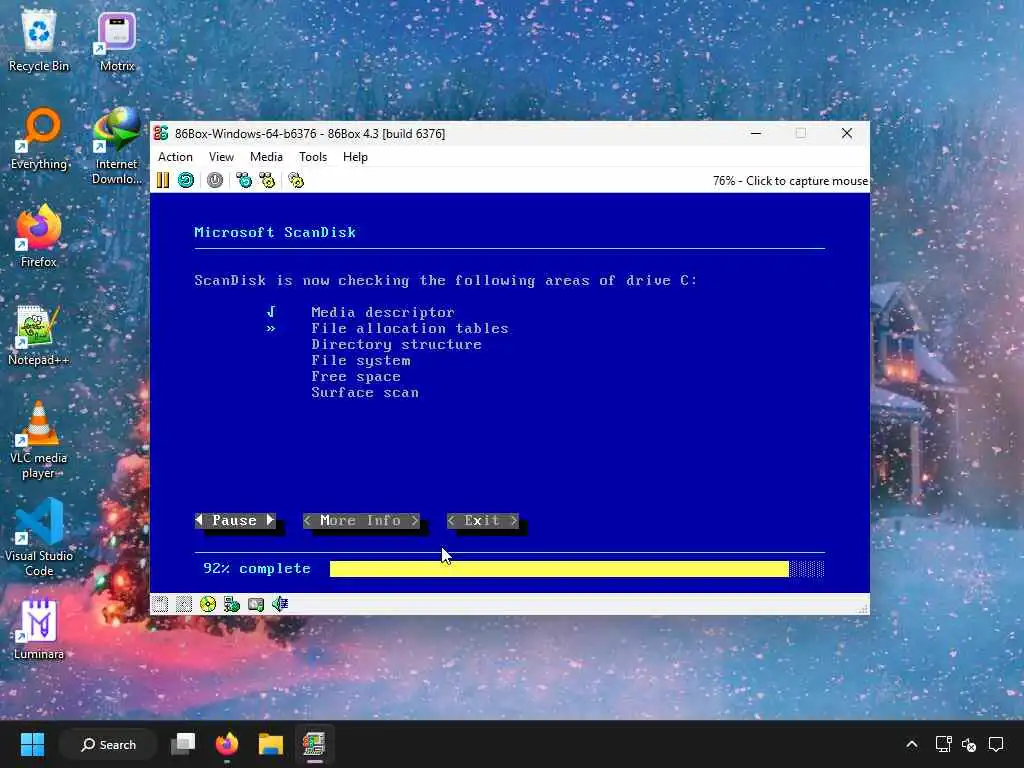The image size is (1024, 768).
Task: Click 'Surface scan' line
Action: pyautogui.click(x=365, y=392)
